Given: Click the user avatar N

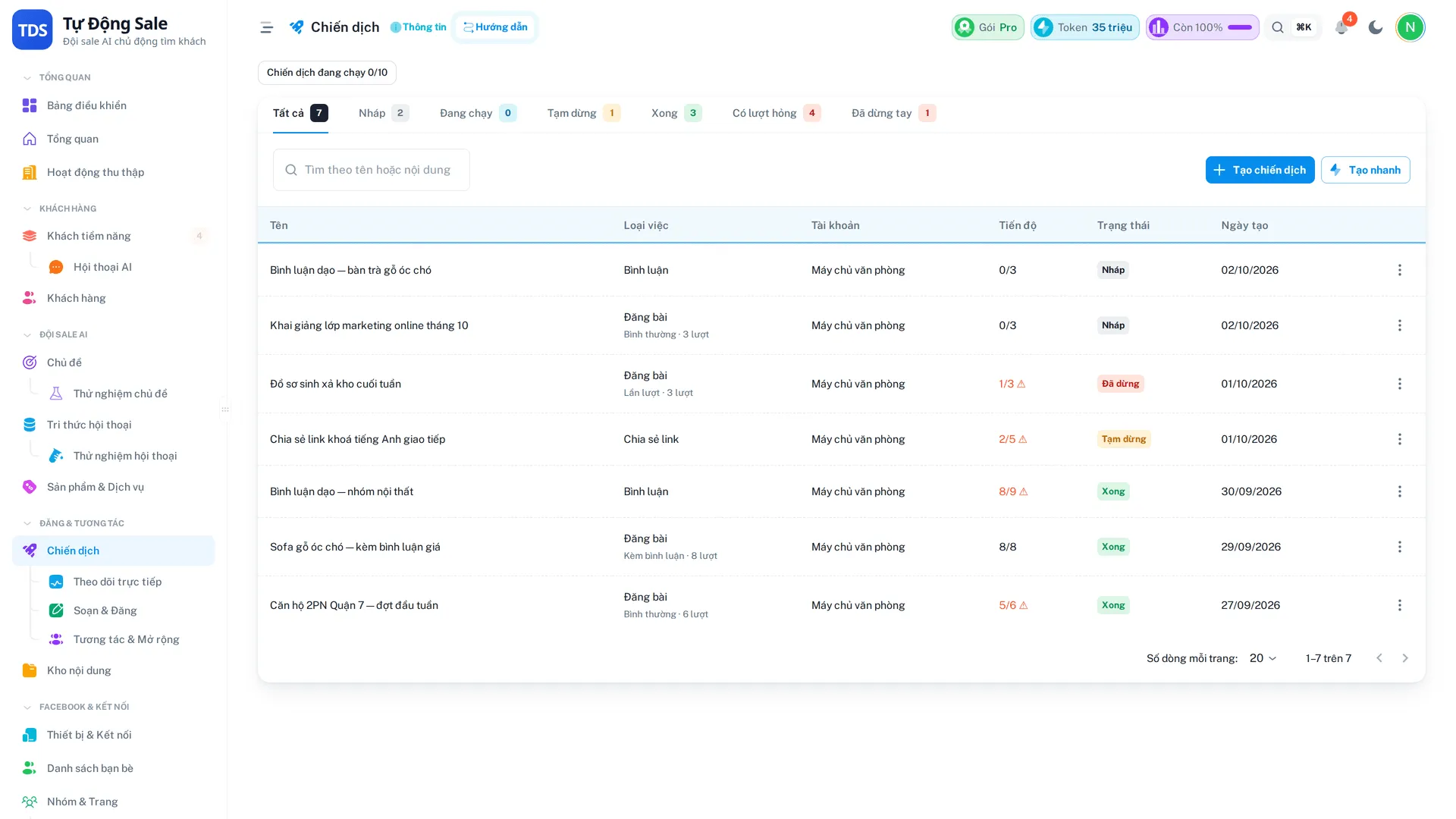Looking at the screenshot, I should [1410, 27].
